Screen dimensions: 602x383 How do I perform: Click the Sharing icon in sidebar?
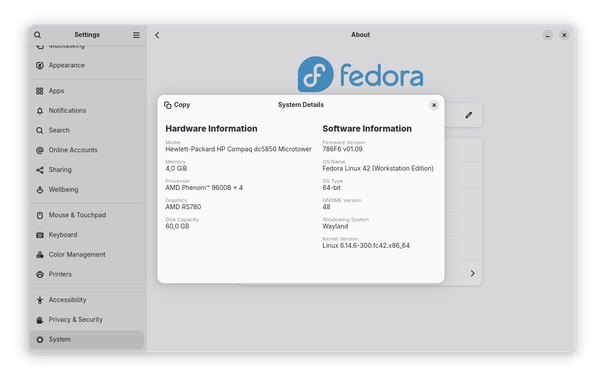[40, 170]
